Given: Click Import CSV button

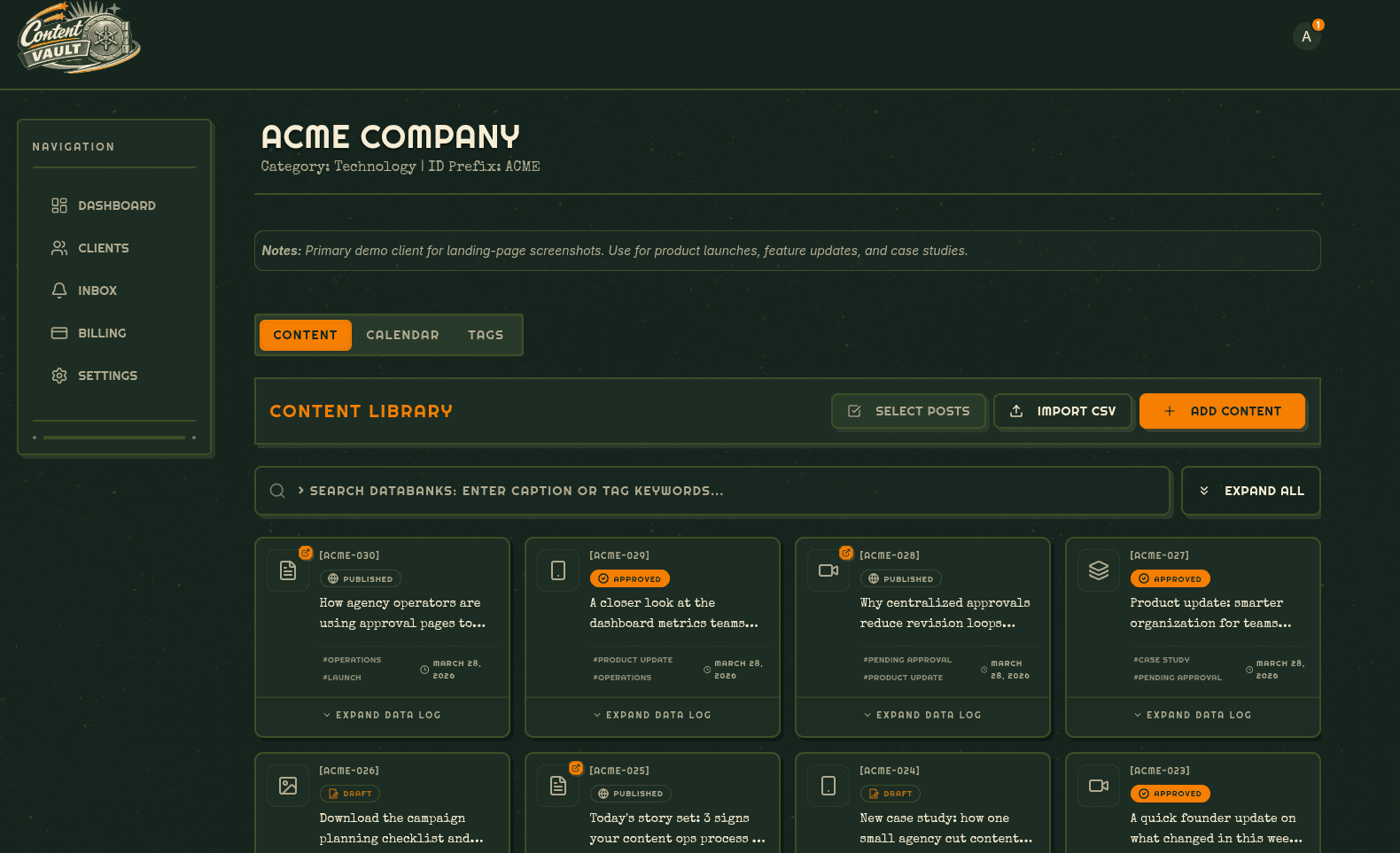Looking at the screenshot, I should coord(1063,411).
